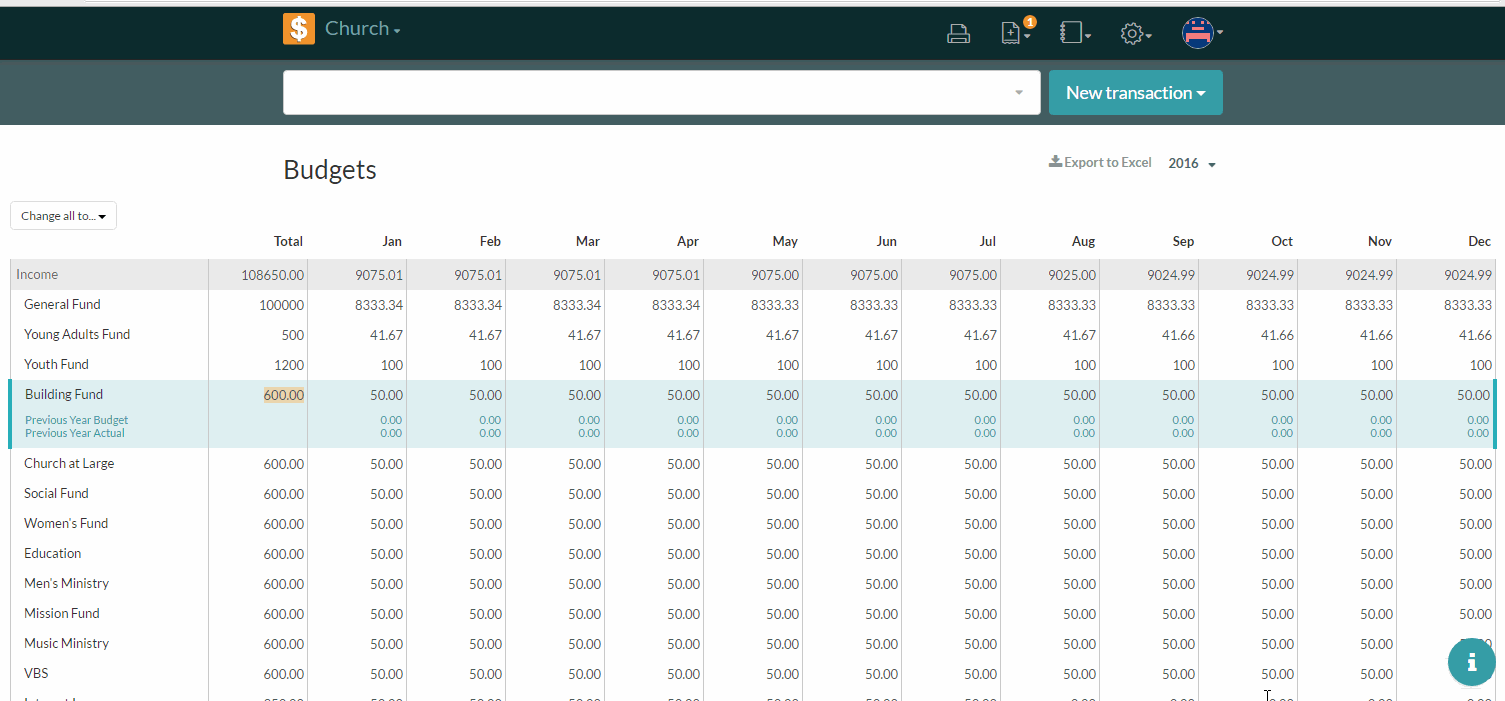Image resolution: width=1505 pixels, height=701 pixels.
Task: Open the new document icon with badge
Action: [1014, 34]
